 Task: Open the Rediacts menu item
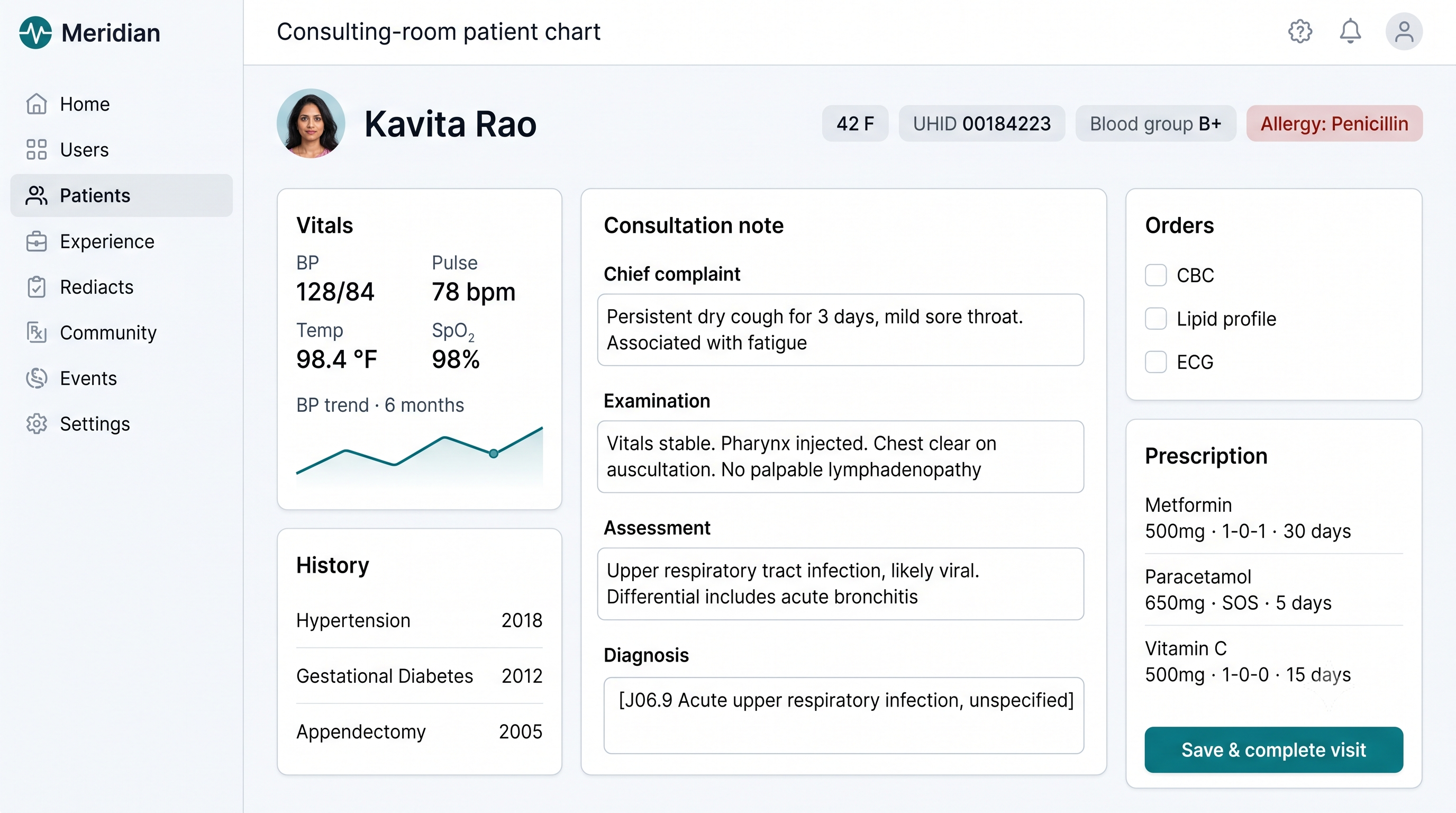[122, 287]
